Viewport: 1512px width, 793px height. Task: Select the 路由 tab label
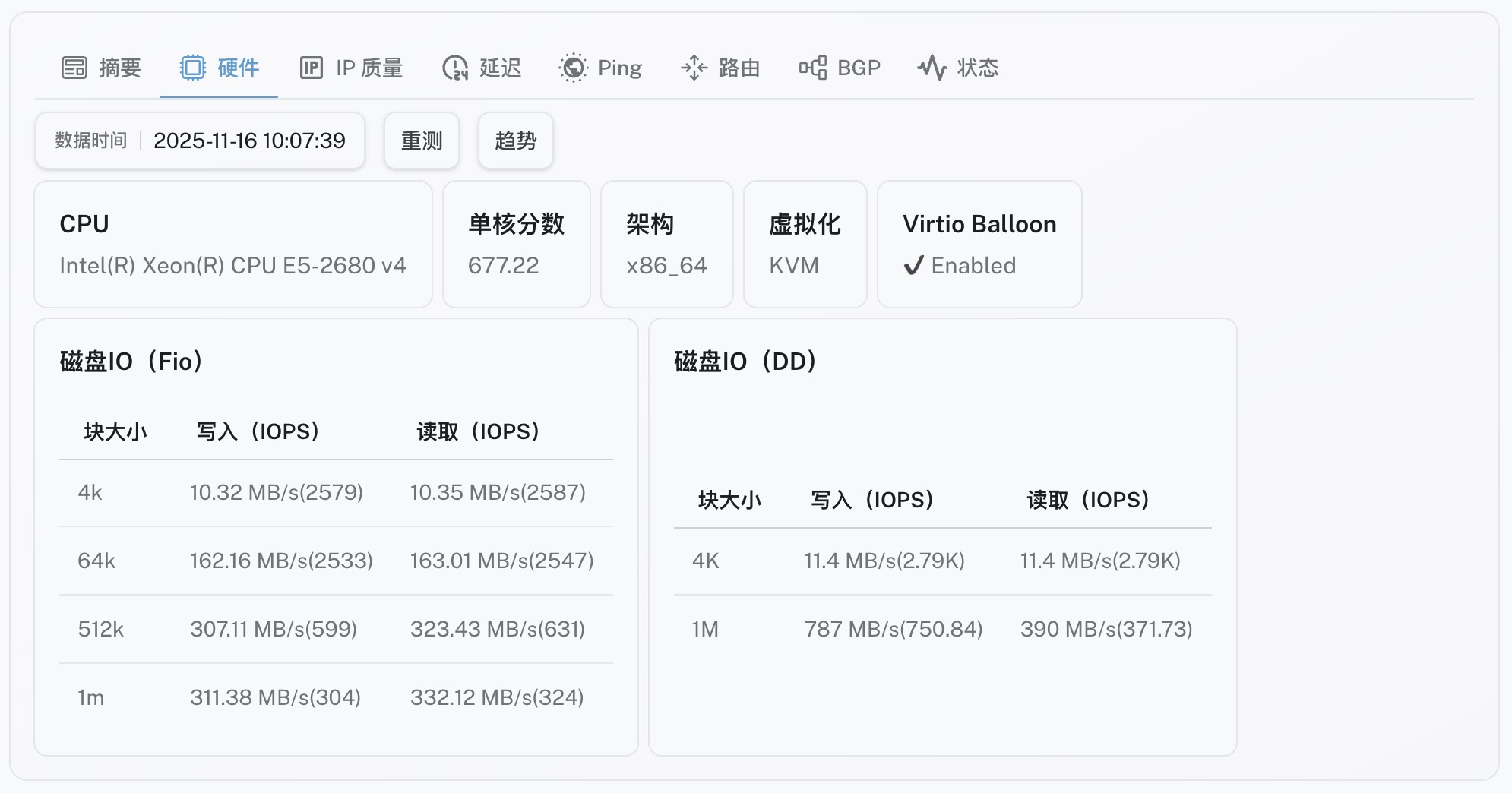[739, 68]
